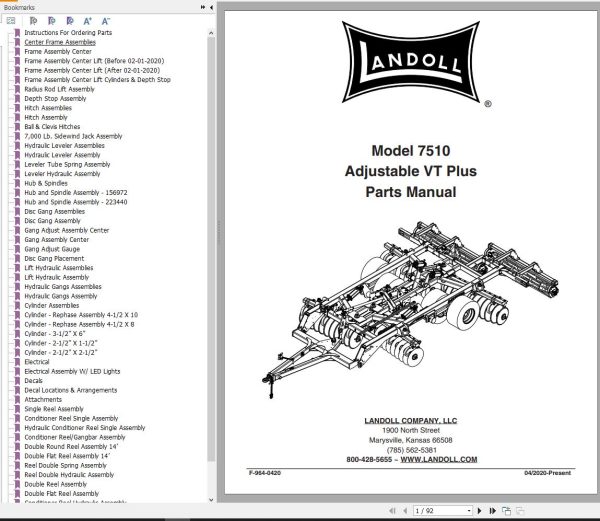Screen dimensions: 600x521
Task: Click the grayed next view icon
Action: pyautogui.click(x=520, y=511)
